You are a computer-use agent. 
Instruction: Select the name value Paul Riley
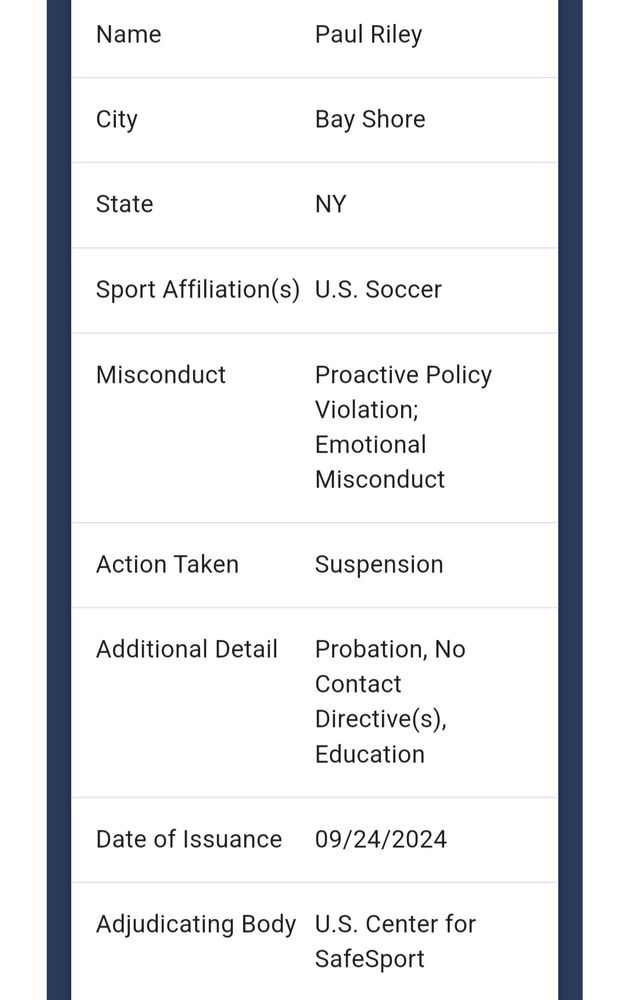pyautogui.click(x=369, y=35)
